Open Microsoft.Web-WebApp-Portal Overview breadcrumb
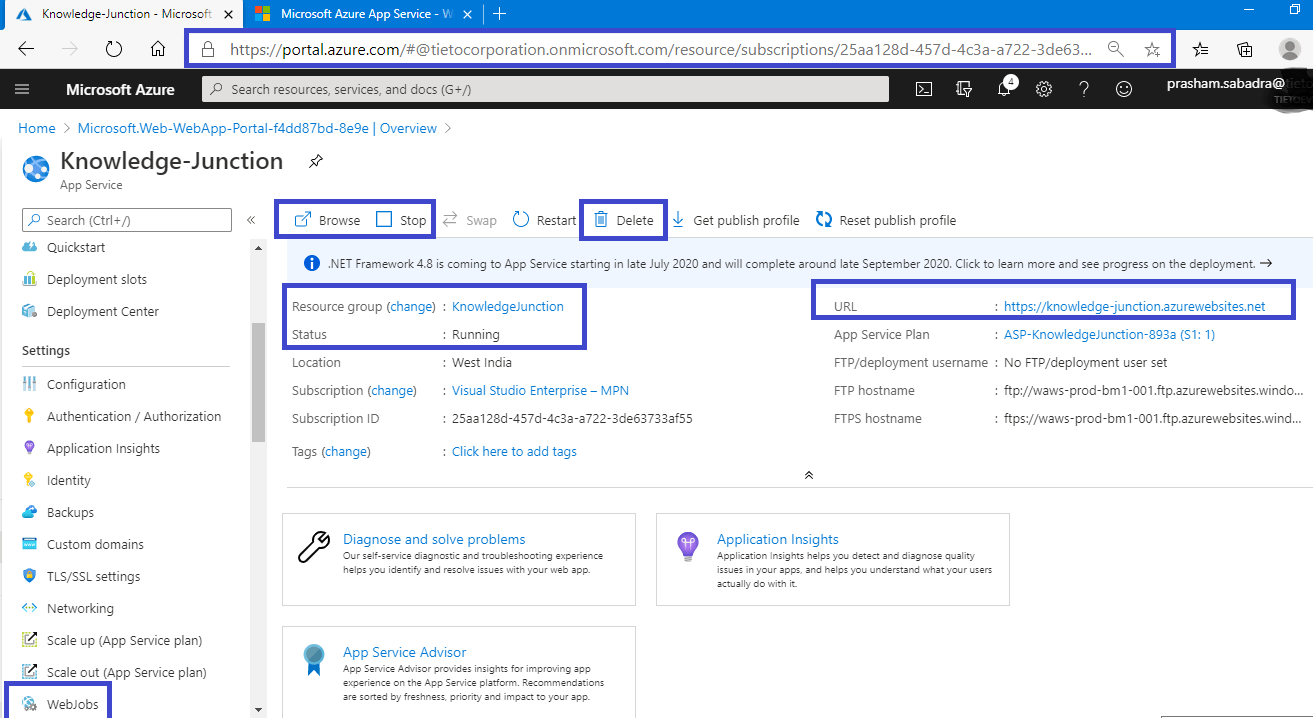This screenshot has height=718, width=1313. tap(257, 128)
